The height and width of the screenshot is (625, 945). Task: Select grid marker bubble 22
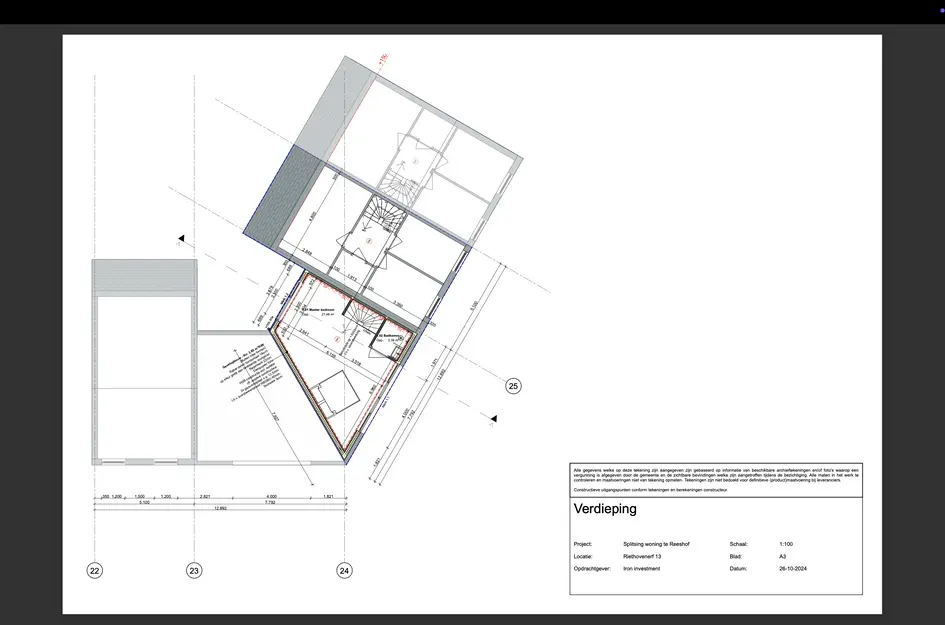pos(94,570)
